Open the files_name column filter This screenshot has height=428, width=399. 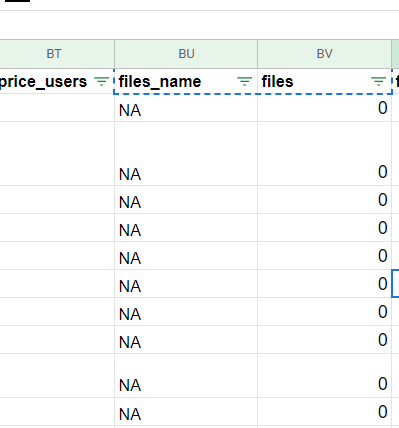coord(244,81)
